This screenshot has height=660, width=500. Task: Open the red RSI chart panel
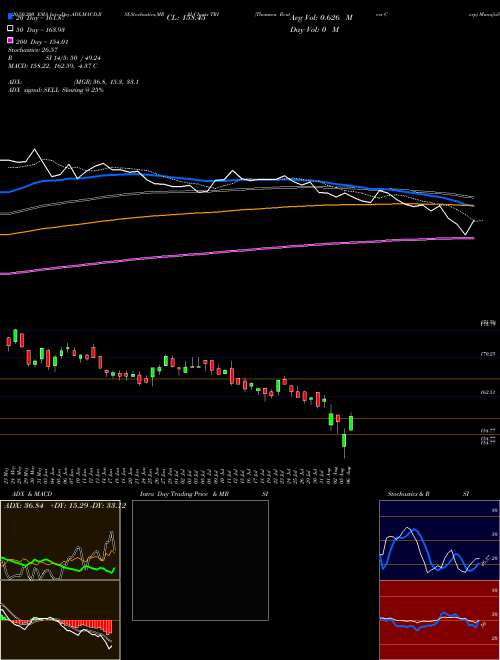coord(439,620)
